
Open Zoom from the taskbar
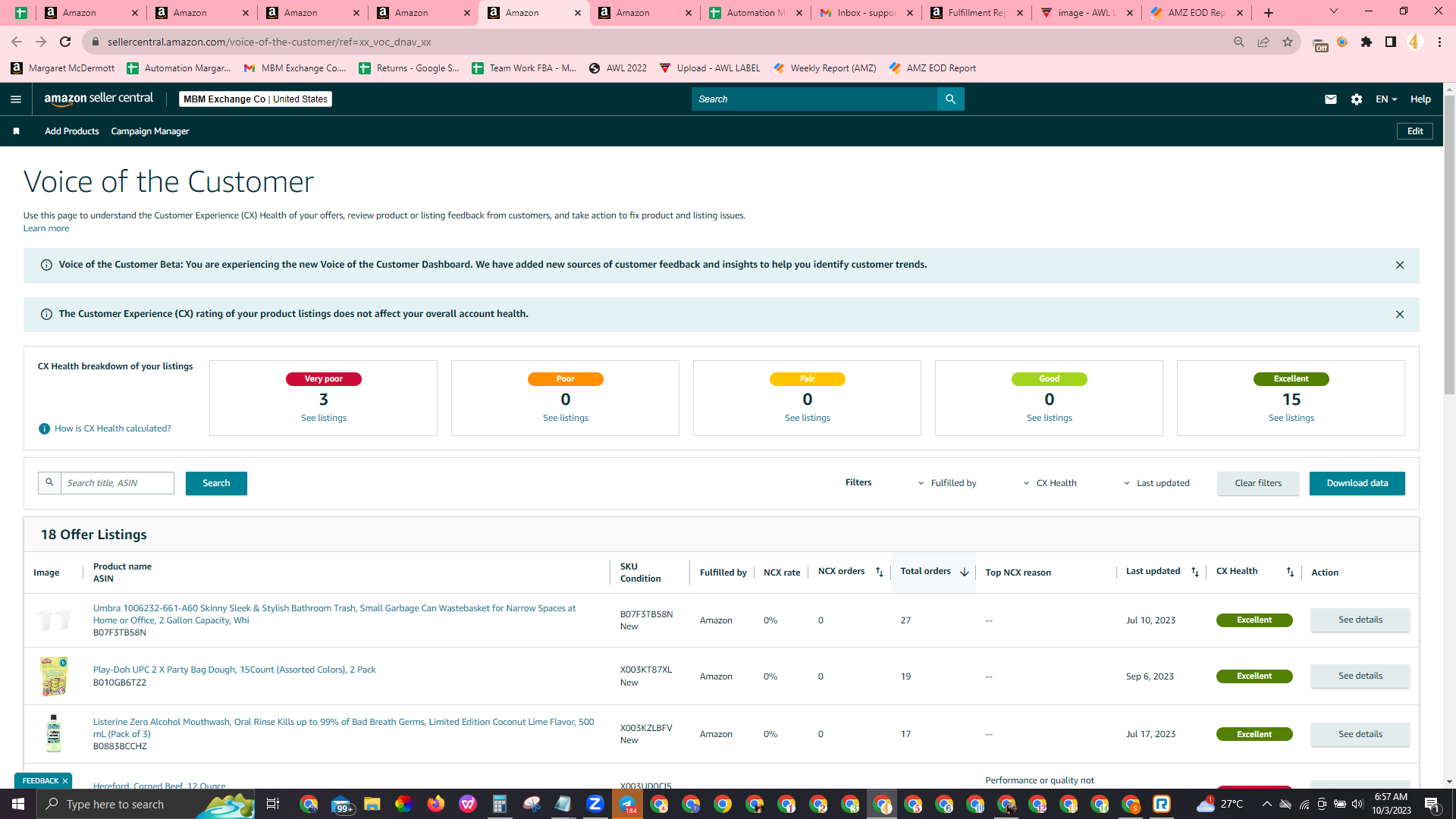point(595,804)
